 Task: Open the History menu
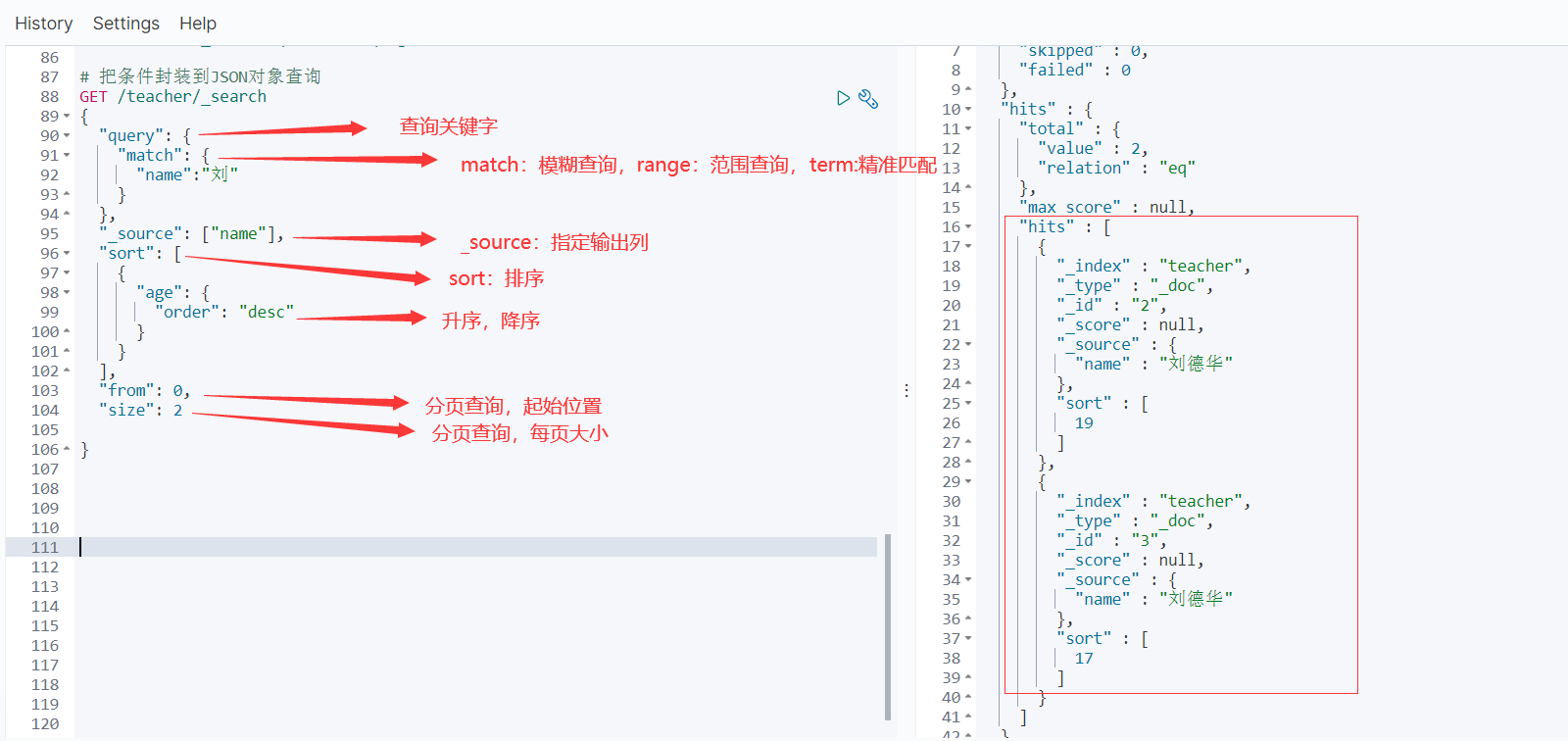click(x=44, y=24)
